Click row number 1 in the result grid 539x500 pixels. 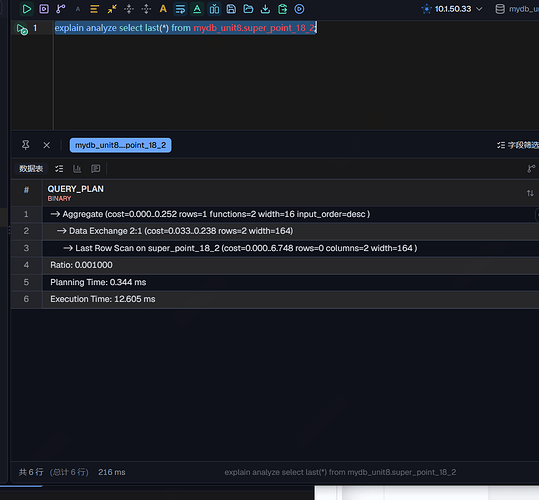click(x=26, y=214)
